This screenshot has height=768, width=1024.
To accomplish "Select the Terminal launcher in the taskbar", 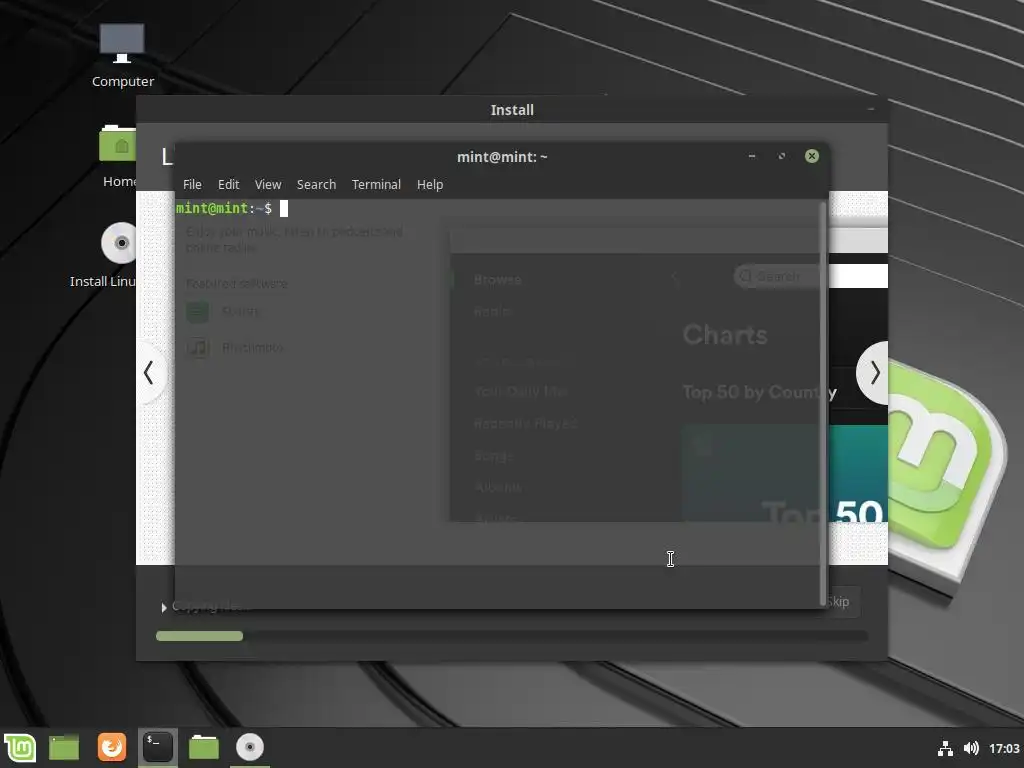I will (158, 747).
